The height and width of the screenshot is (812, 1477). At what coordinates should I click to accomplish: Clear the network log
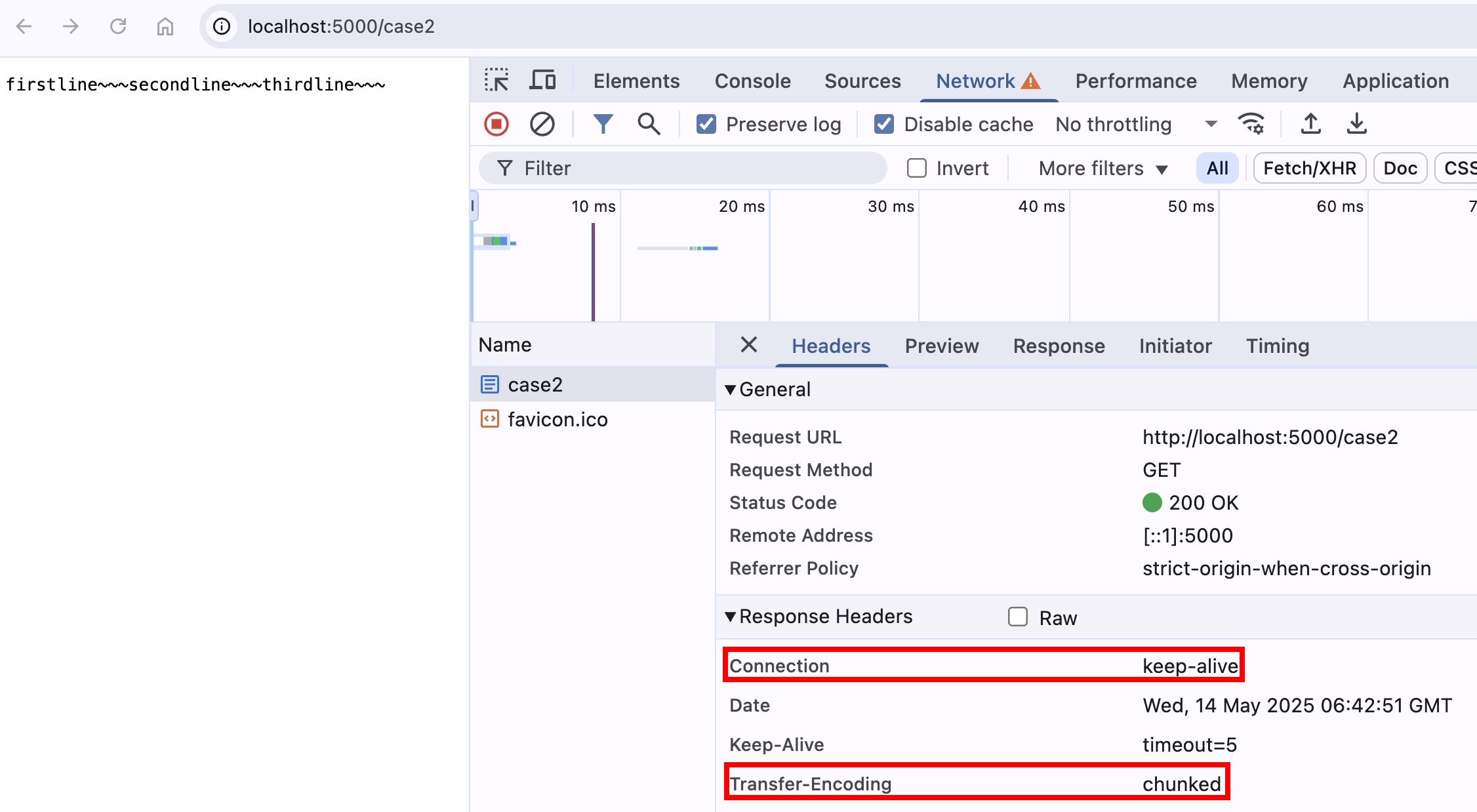(542, 124)
